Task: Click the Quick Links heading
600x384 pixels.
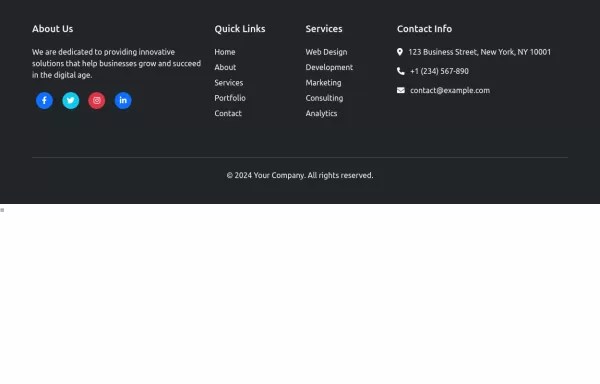Action: click(x=240, y=29)
